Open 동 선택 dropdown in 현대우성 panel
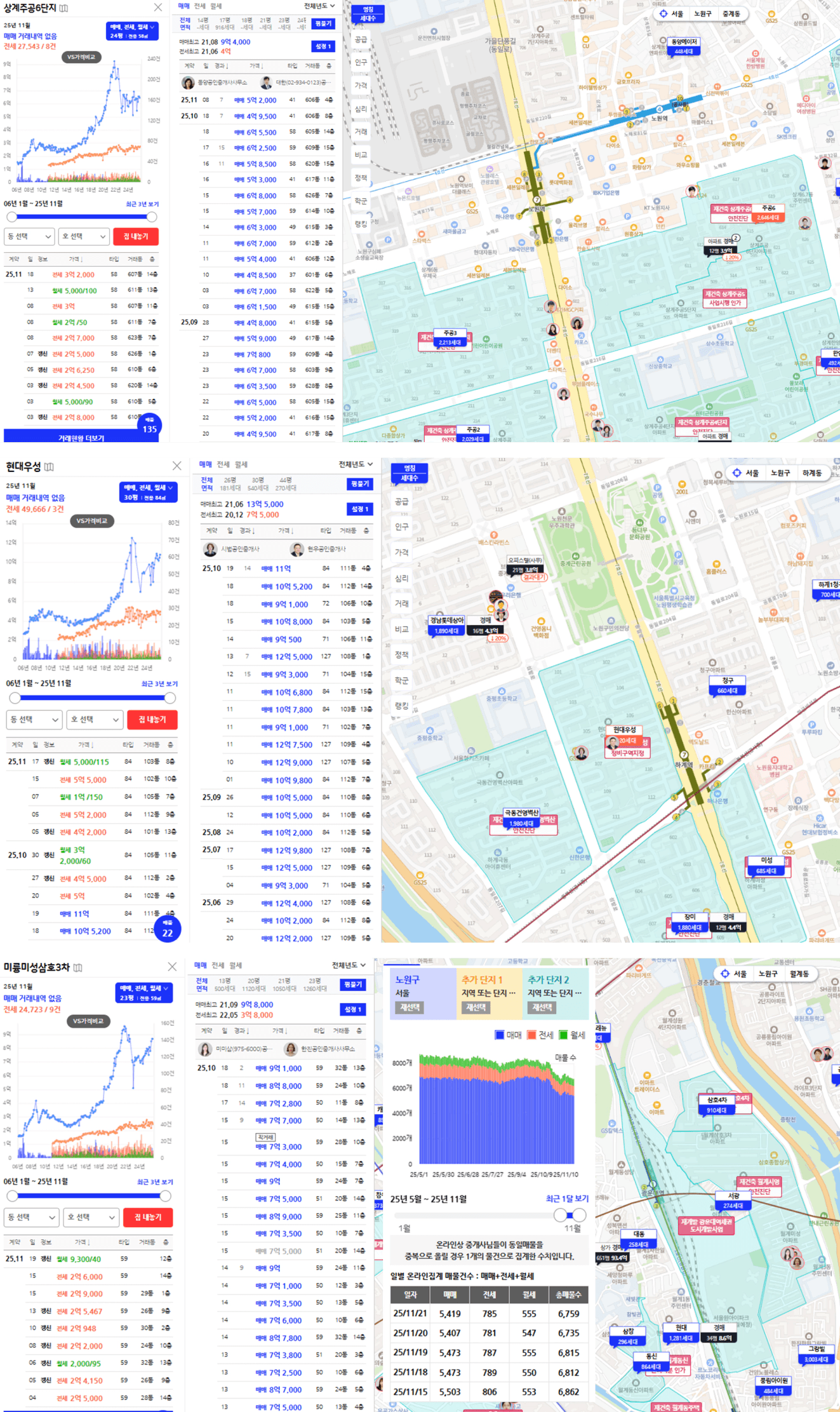 pos(34,720)
